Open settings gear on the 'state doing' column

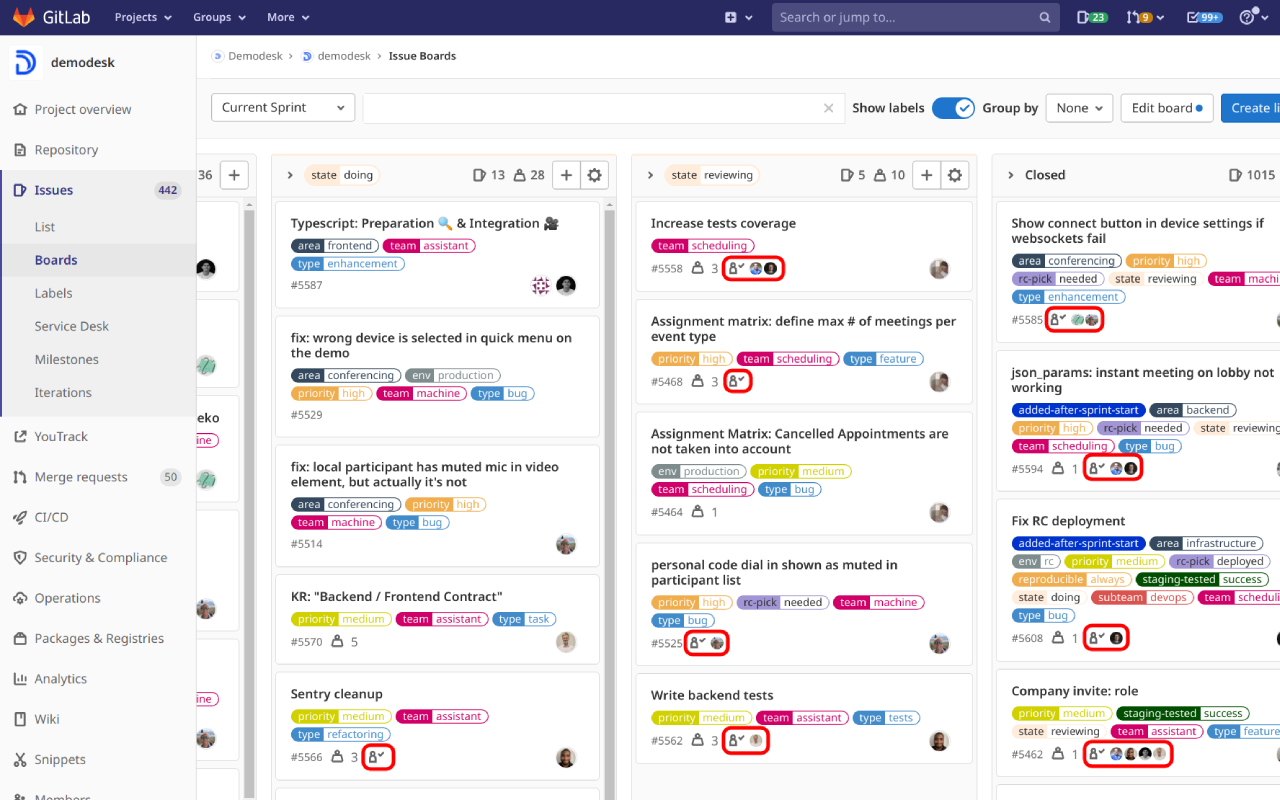pos(594,174)
